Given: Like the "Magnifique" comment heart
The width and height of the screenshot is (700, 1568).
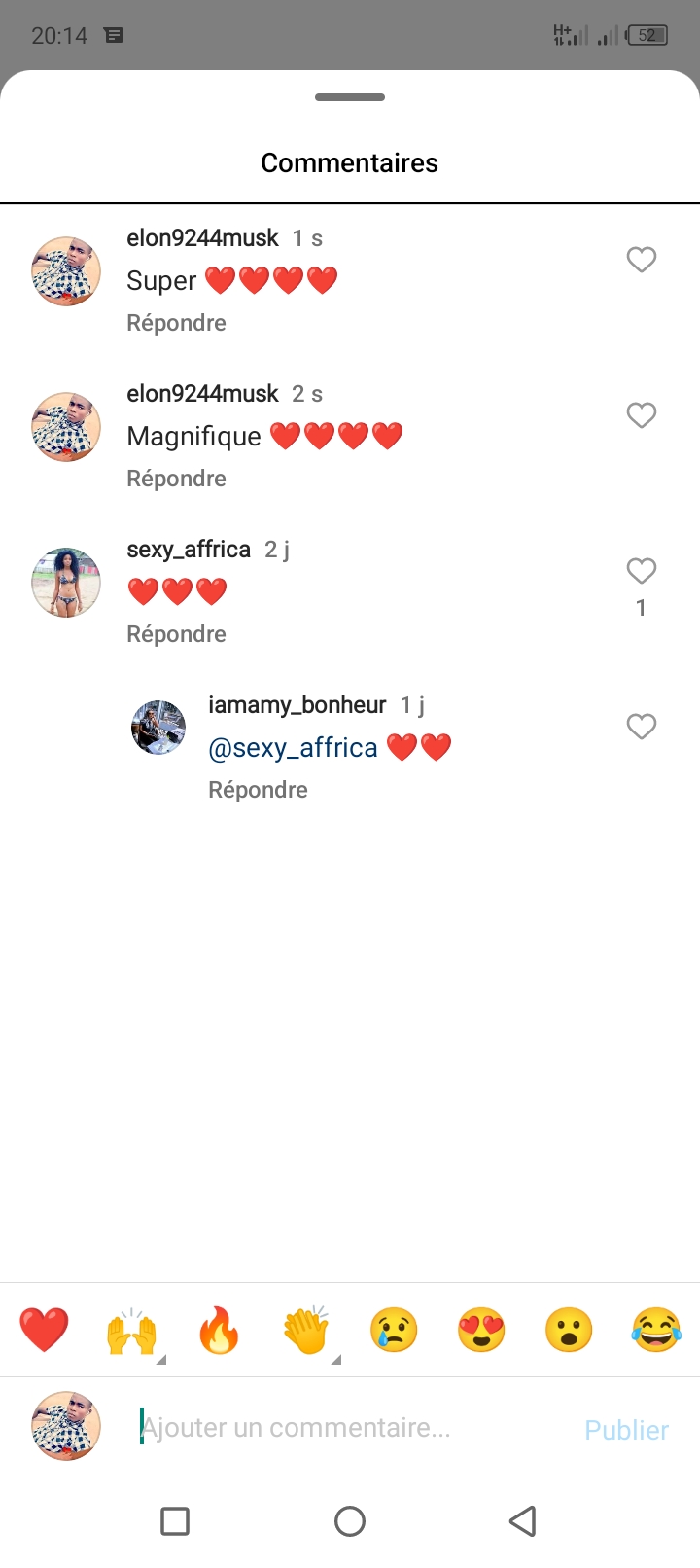Looking at the screenshot, I should click(641, 415).
